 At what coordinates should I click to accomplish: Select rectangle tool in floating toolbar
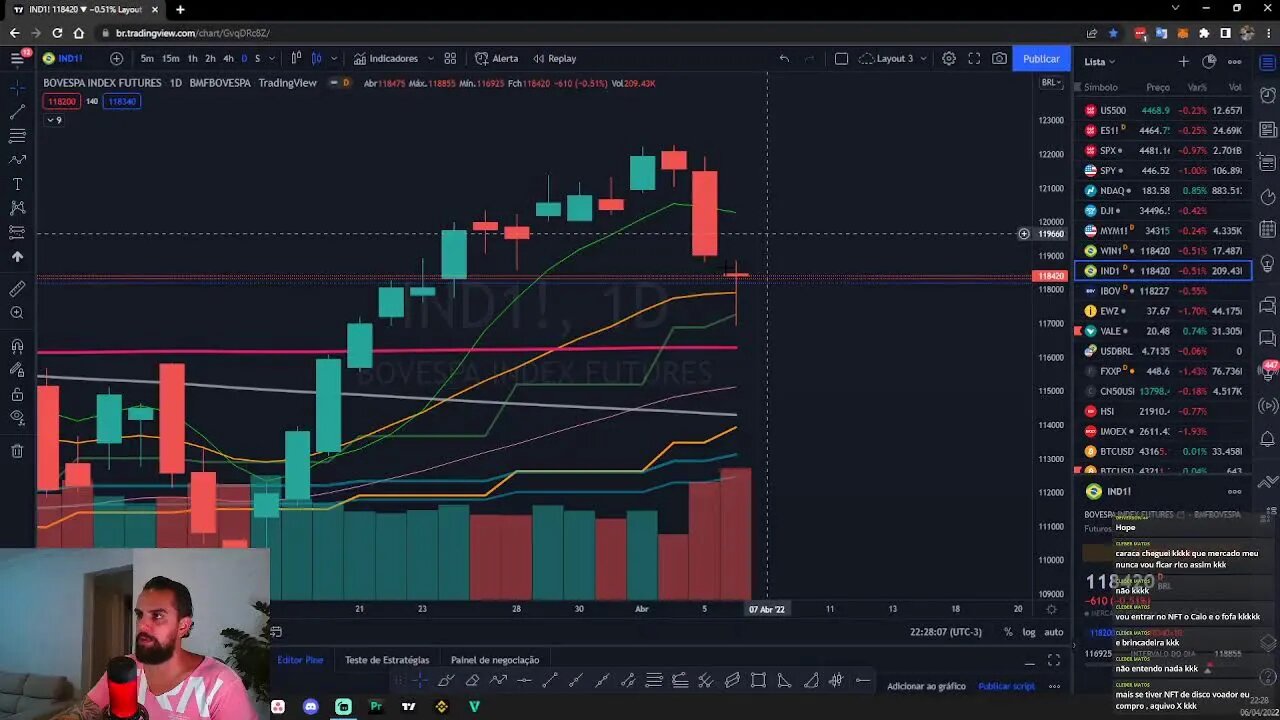[758, 681]
